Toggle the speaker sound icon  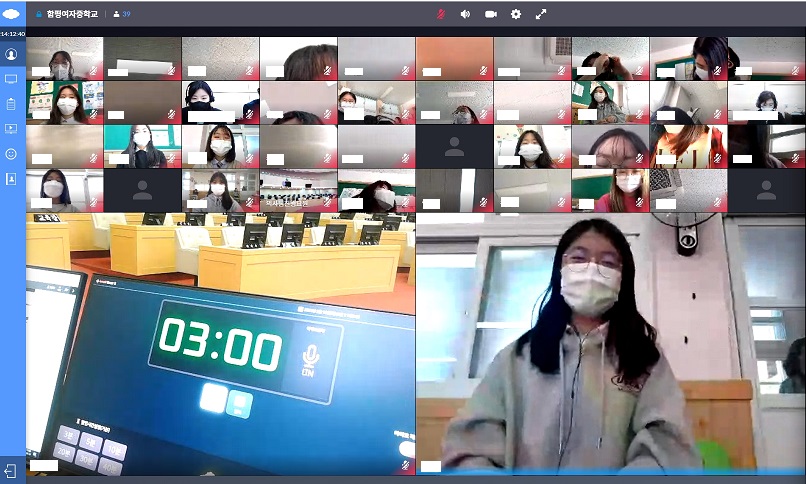(x=465, y=14)
